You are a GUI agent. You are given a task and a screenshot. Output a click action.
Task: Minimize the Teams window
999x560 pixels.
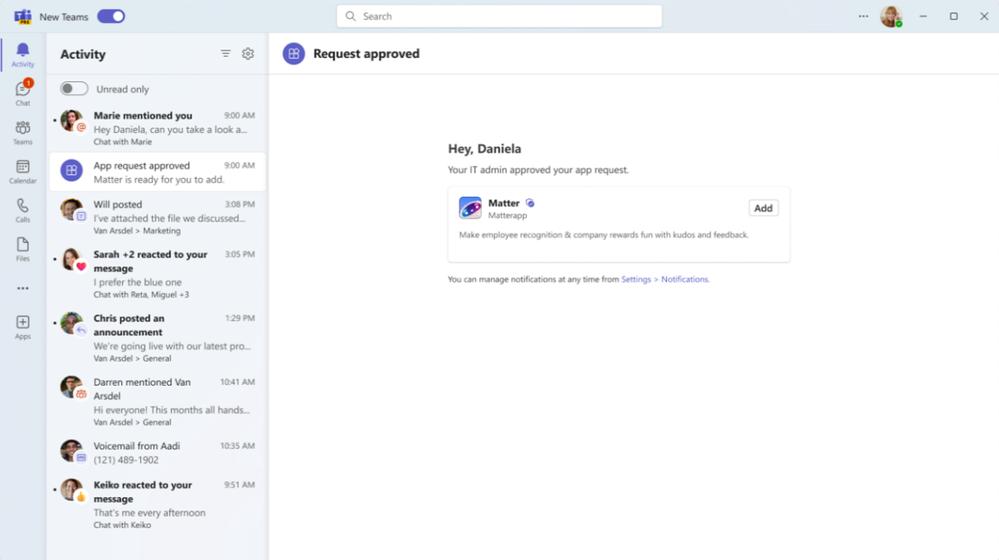point(923,17)
